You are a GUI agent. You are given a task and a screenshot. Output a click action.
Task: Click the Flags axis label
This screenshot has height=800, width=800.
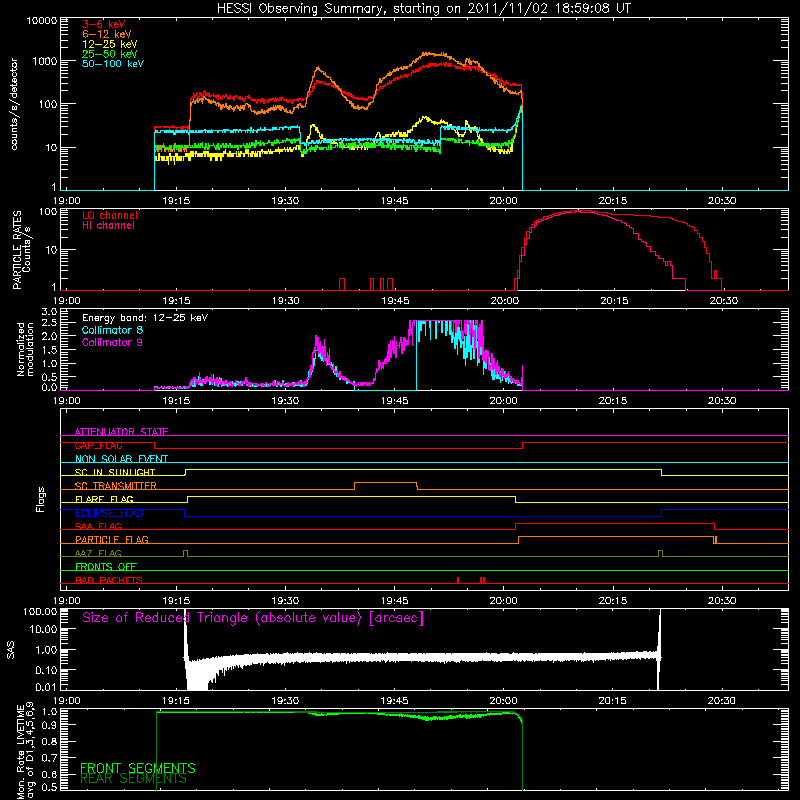41,499
